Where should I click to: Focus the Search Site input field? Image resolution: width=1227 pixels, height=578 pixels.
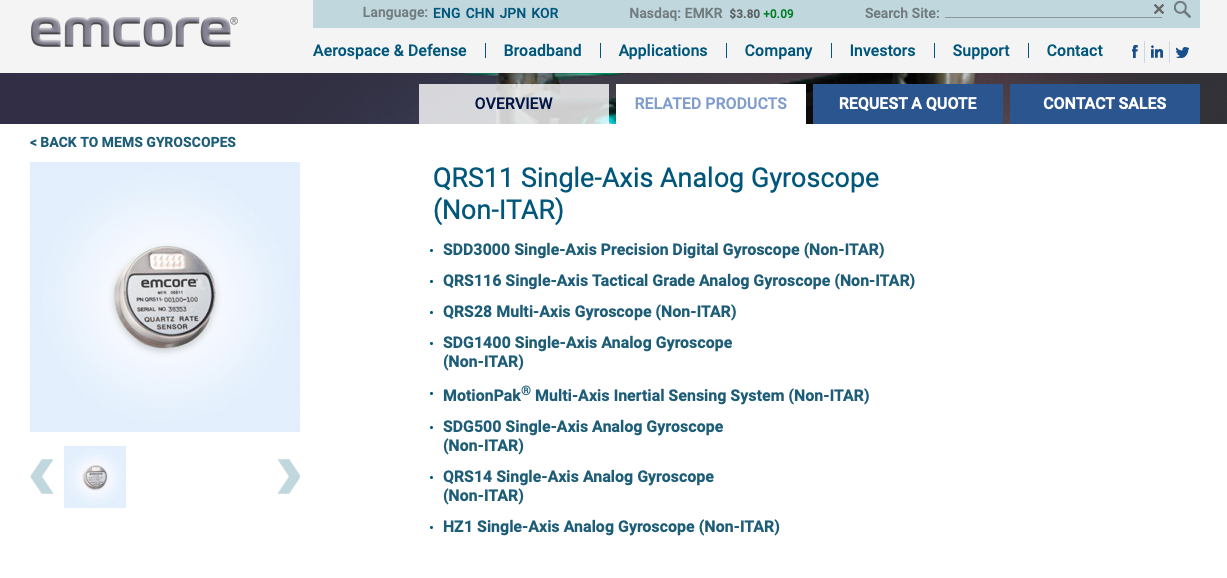(x=1047, y=12)
